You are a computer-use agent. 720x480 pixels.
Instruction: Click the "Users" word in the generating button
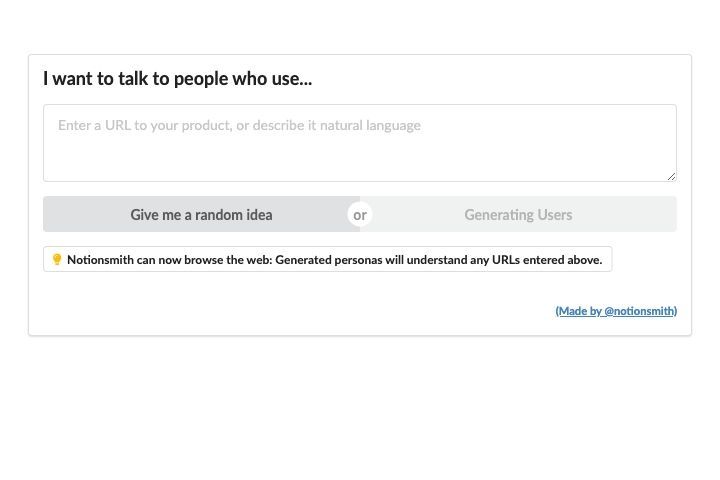(x=555, y=215)
